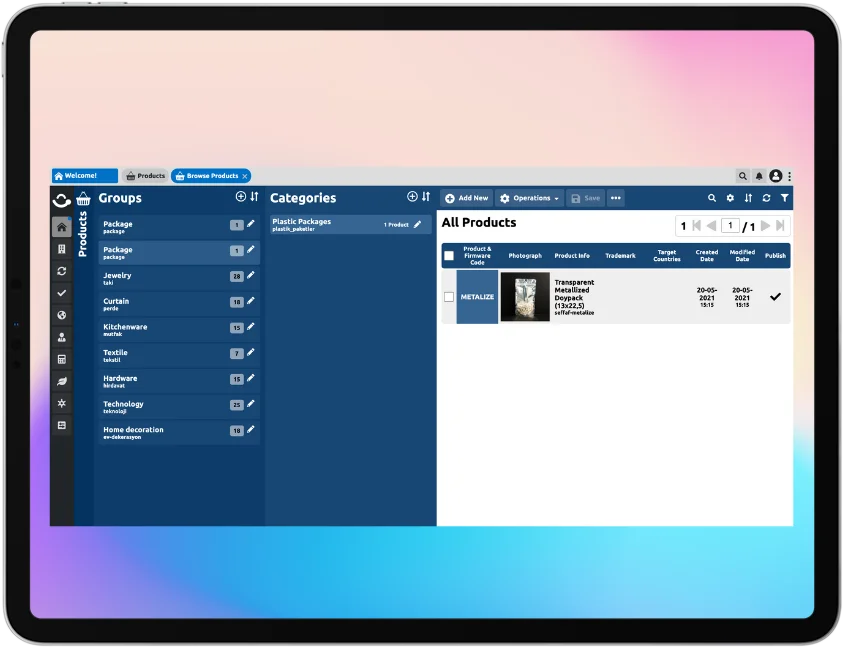Click the globe icon in left sidebar

point(62,315)
